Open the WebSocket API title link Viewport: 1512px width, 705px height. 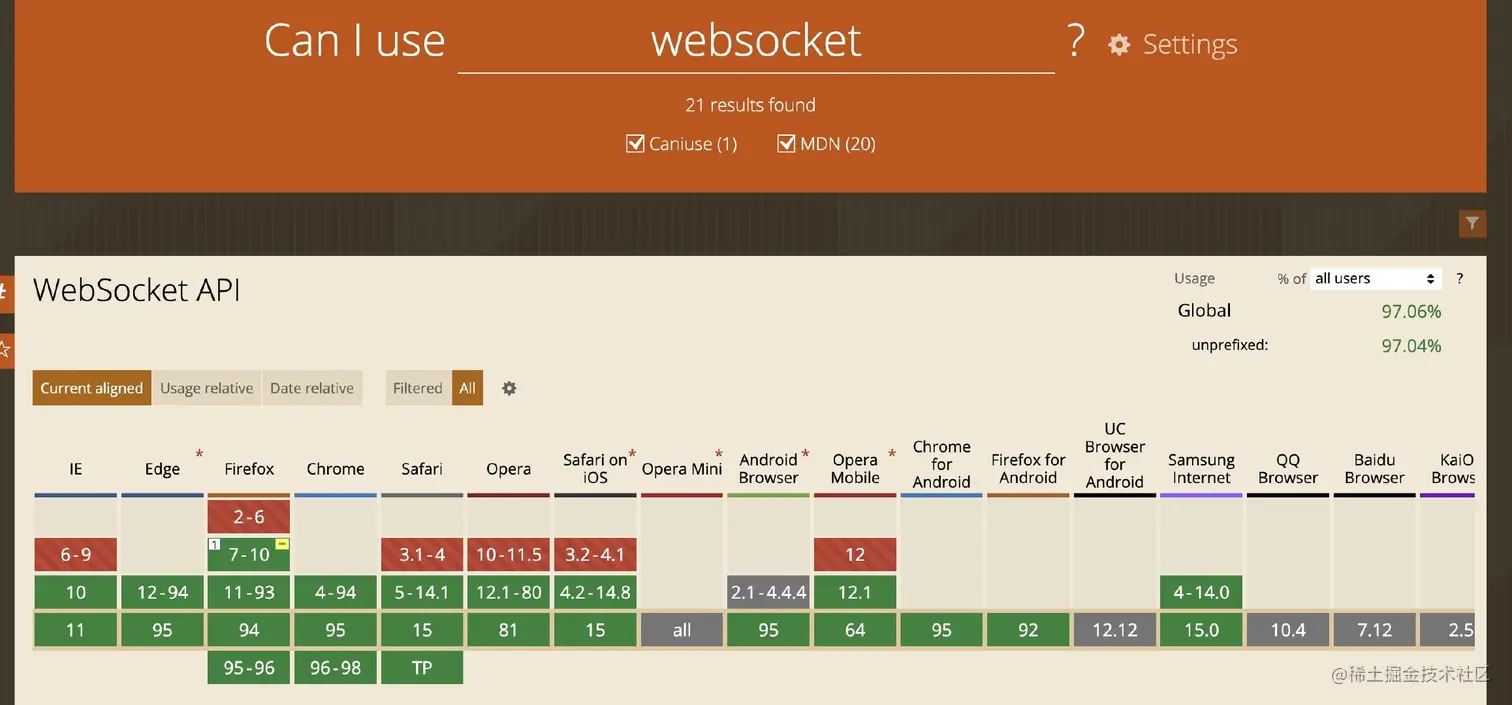137,290
